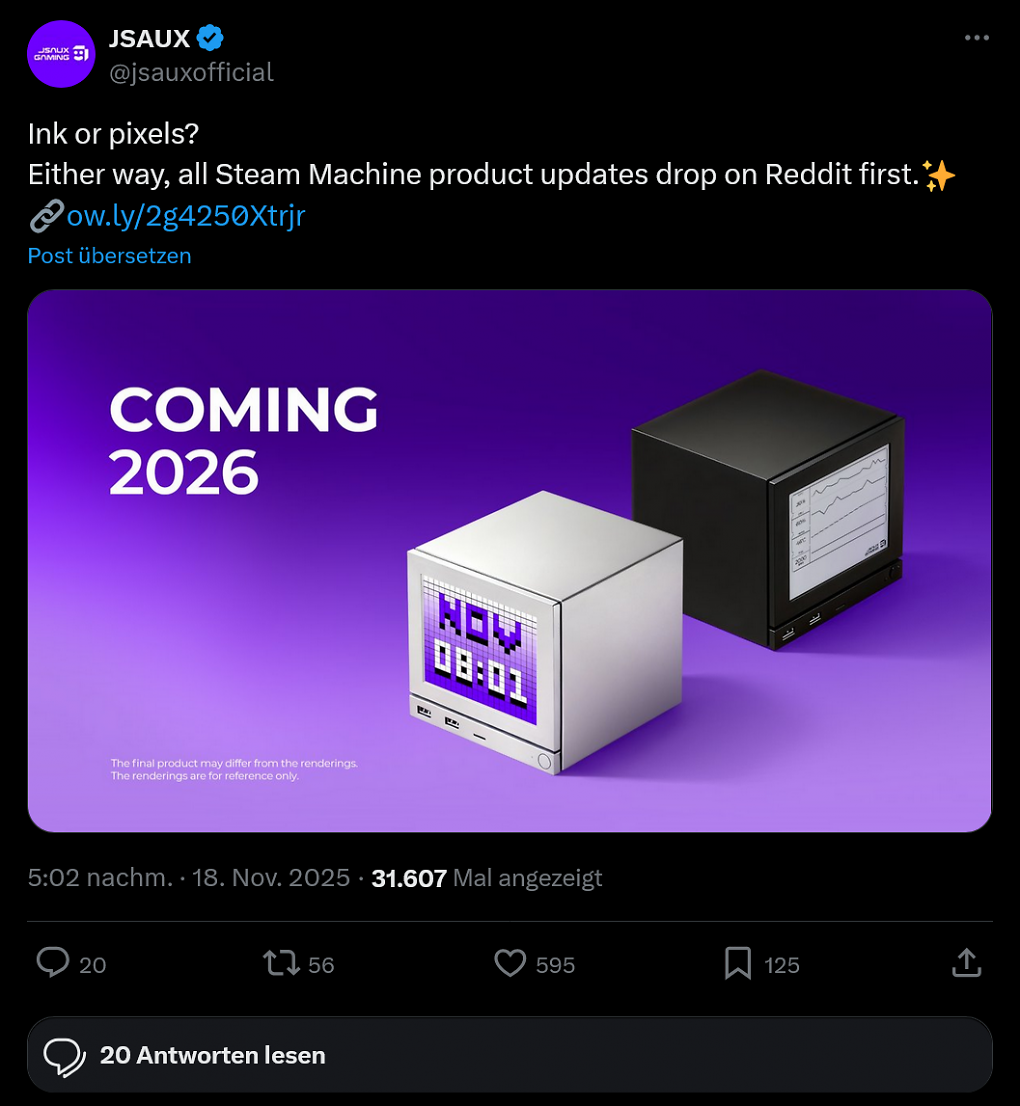
Task: Click the 20 Antworten lesen button
Action: pos(510,1055)
